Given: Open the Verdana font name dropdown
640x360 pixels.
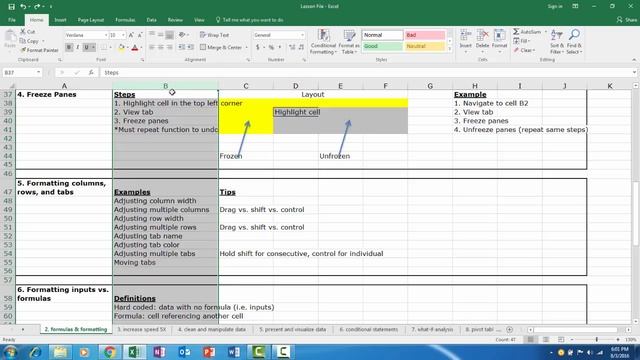Looking at the screenshot, I should (x=106, y=35).
